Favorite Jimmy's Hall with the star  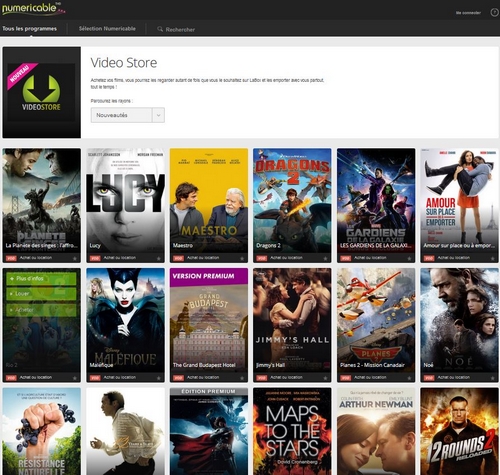tap(325, 378)
